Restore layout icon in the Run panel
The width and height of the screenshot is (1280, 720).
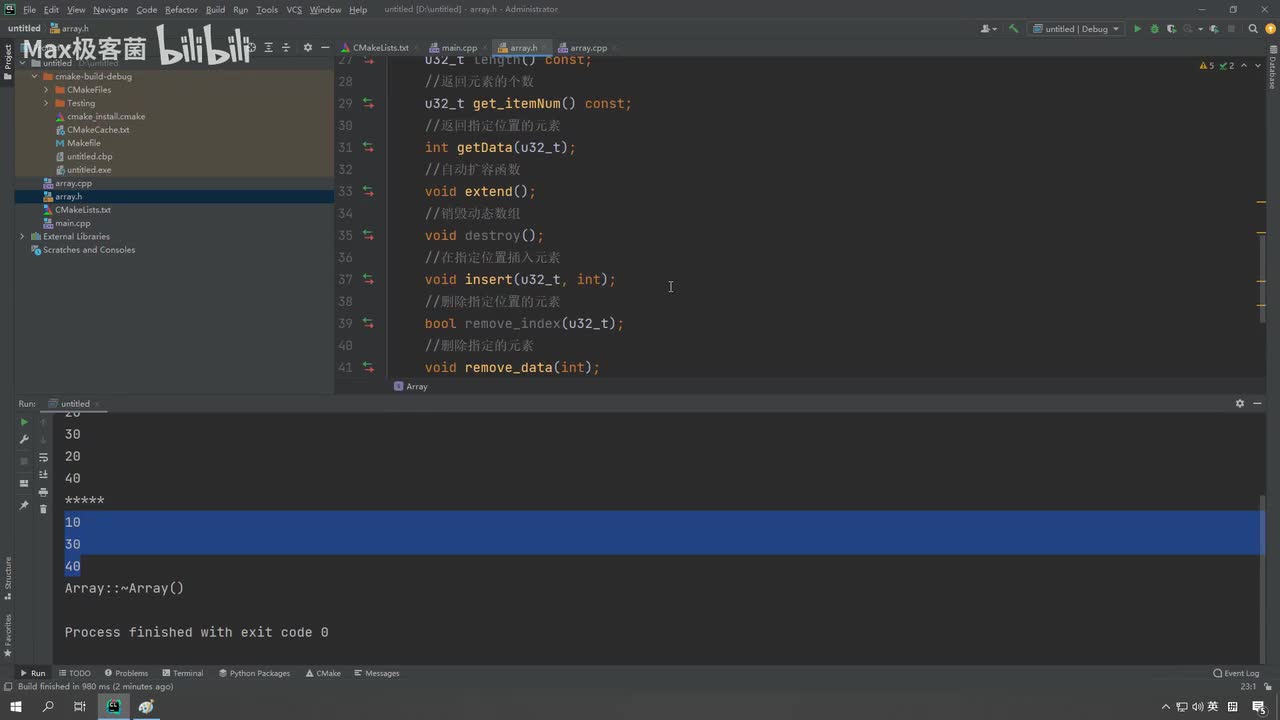[24, 483]
